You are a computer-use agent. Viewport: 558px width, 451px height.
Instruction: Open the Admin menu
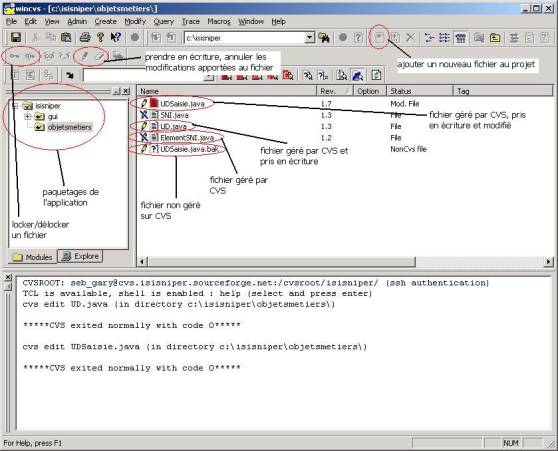[x=77, y=22]
